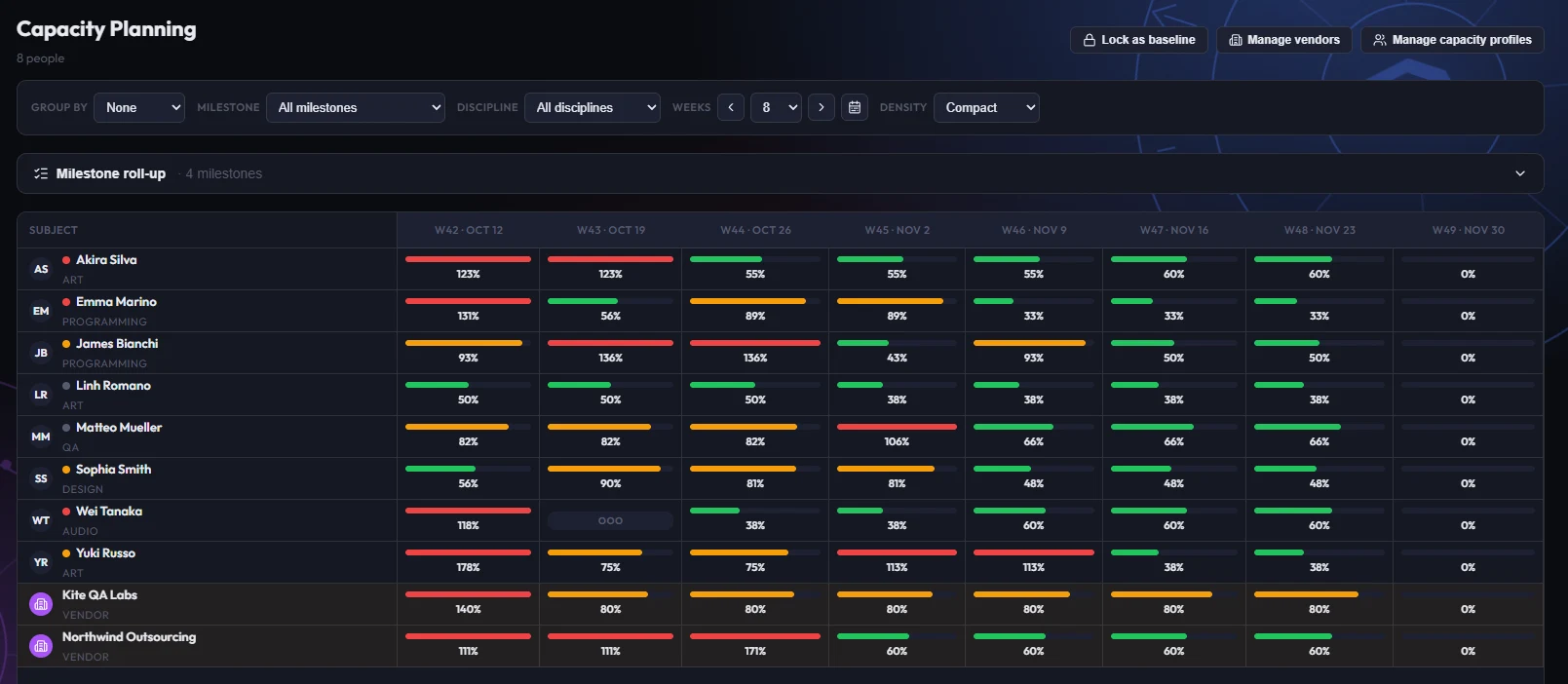Select the Akira Silva row name
Image resolution: width=1568 pixels, height=684 pixels.
click(x=106, y=260)
